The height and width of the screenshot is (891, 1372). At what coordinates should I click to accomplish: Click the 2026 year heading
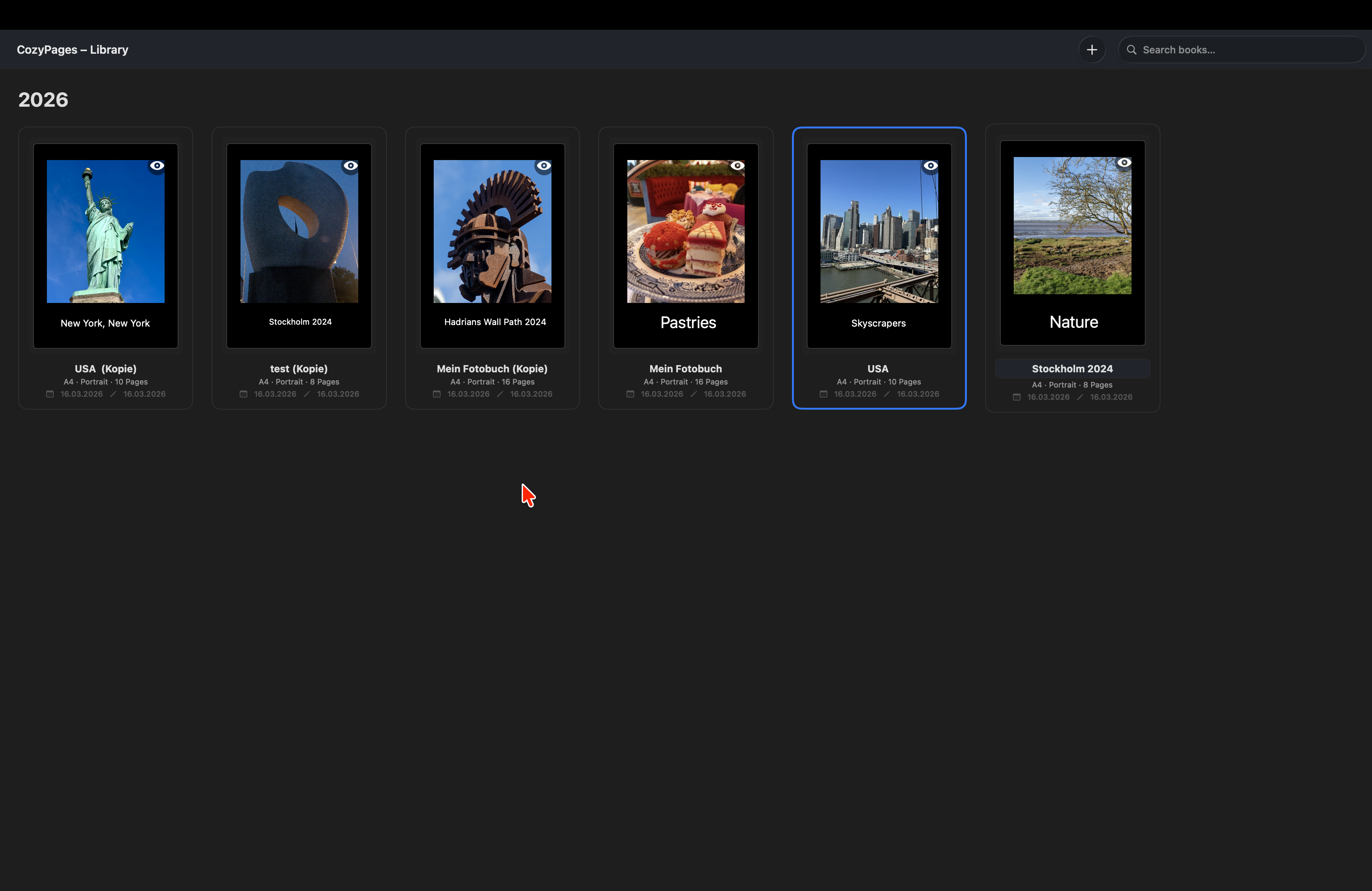(43, 100)
